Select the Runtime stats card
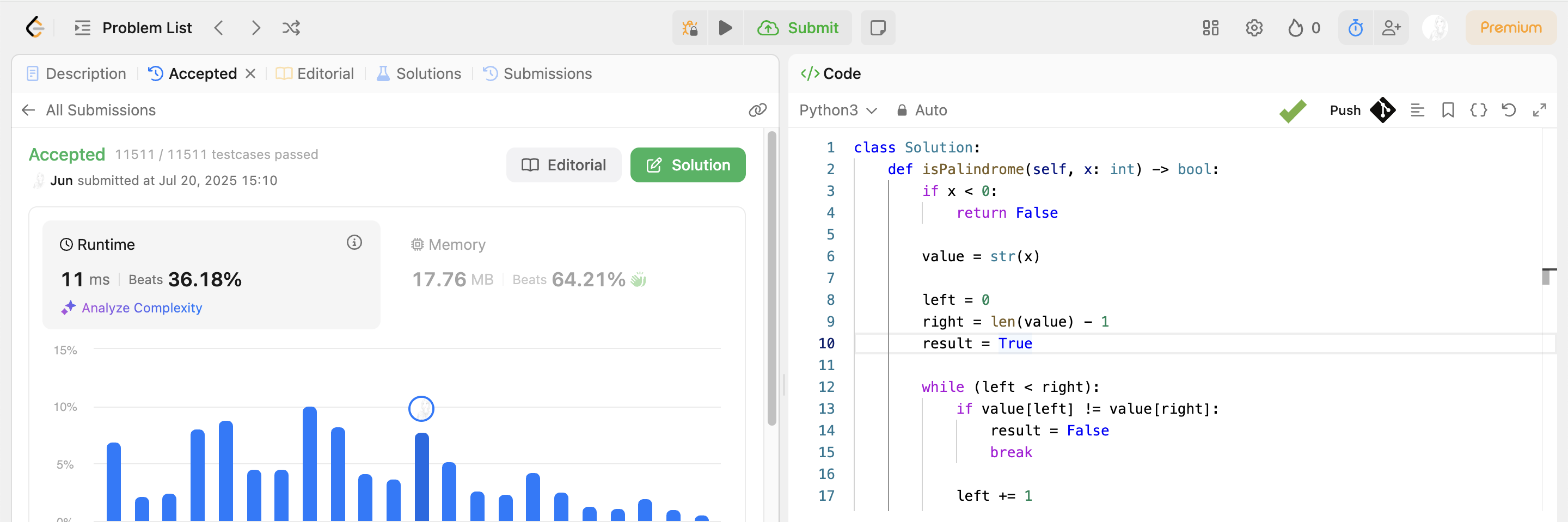The height and width of the screenshot is (522, 1568). (x=211, y=274)
